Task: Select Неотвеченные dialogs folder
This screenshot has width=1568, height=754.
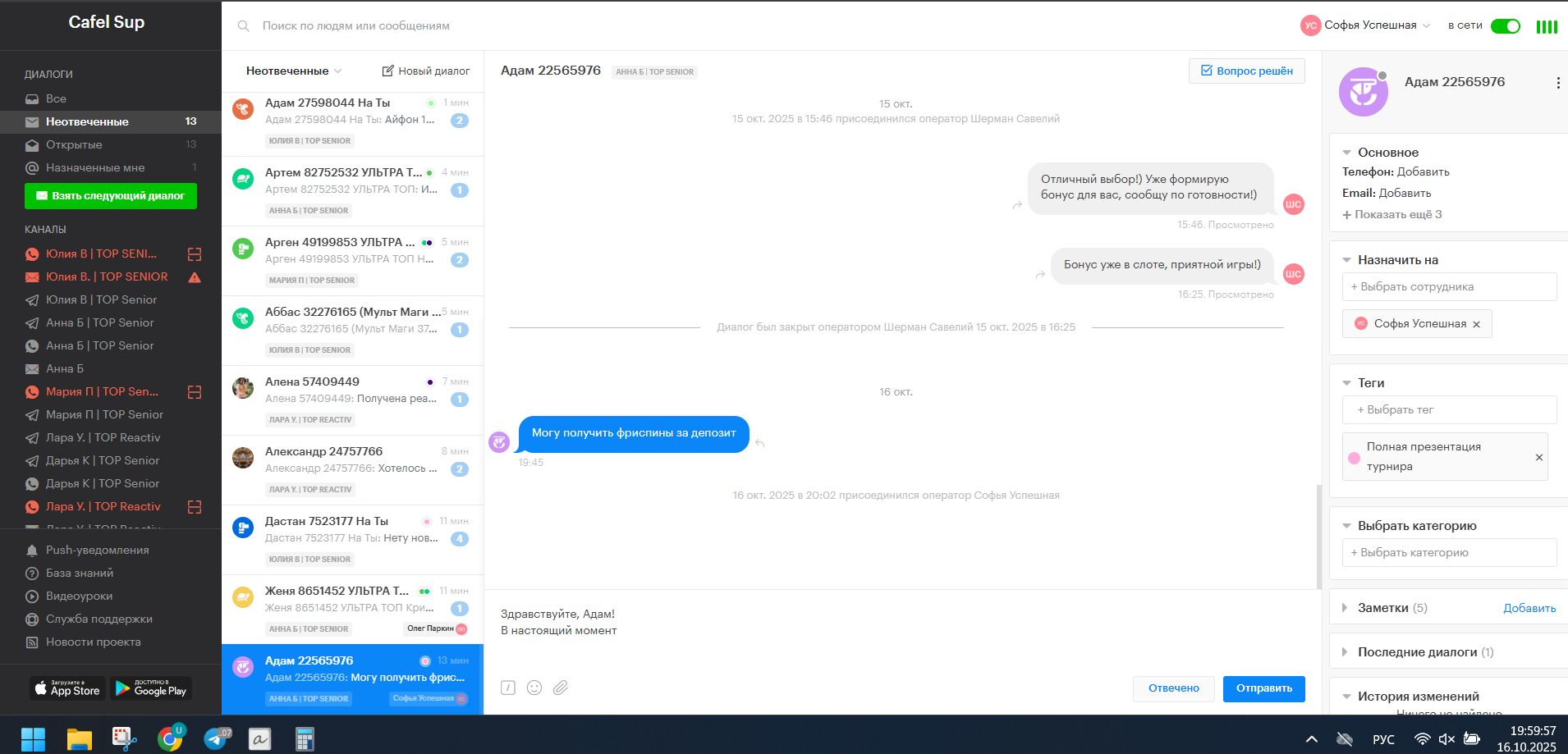Action: pyautogui.click(x=111, y=121)
